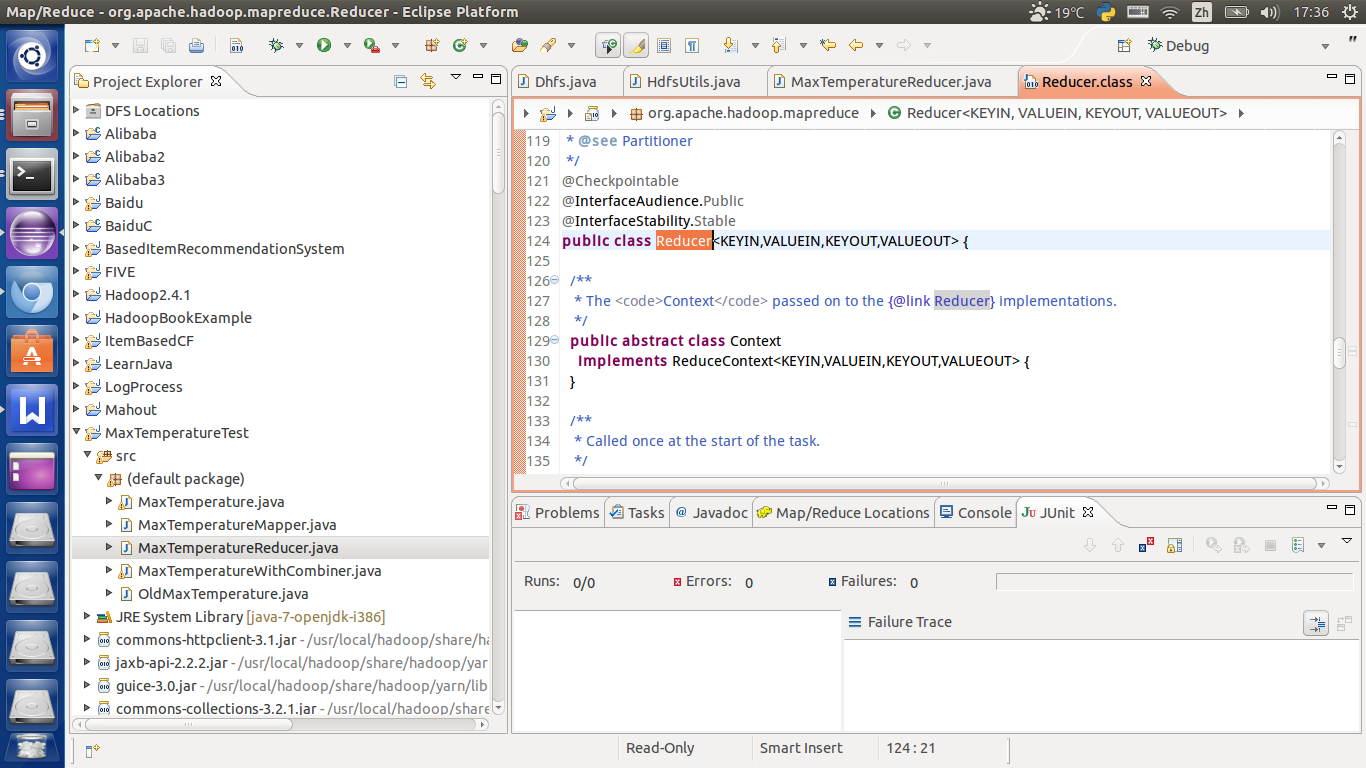Open Eclipse from the Ubuntu launcher
Image resolution: width=1366 pixels, height=768 pixels.
[32, 235]
